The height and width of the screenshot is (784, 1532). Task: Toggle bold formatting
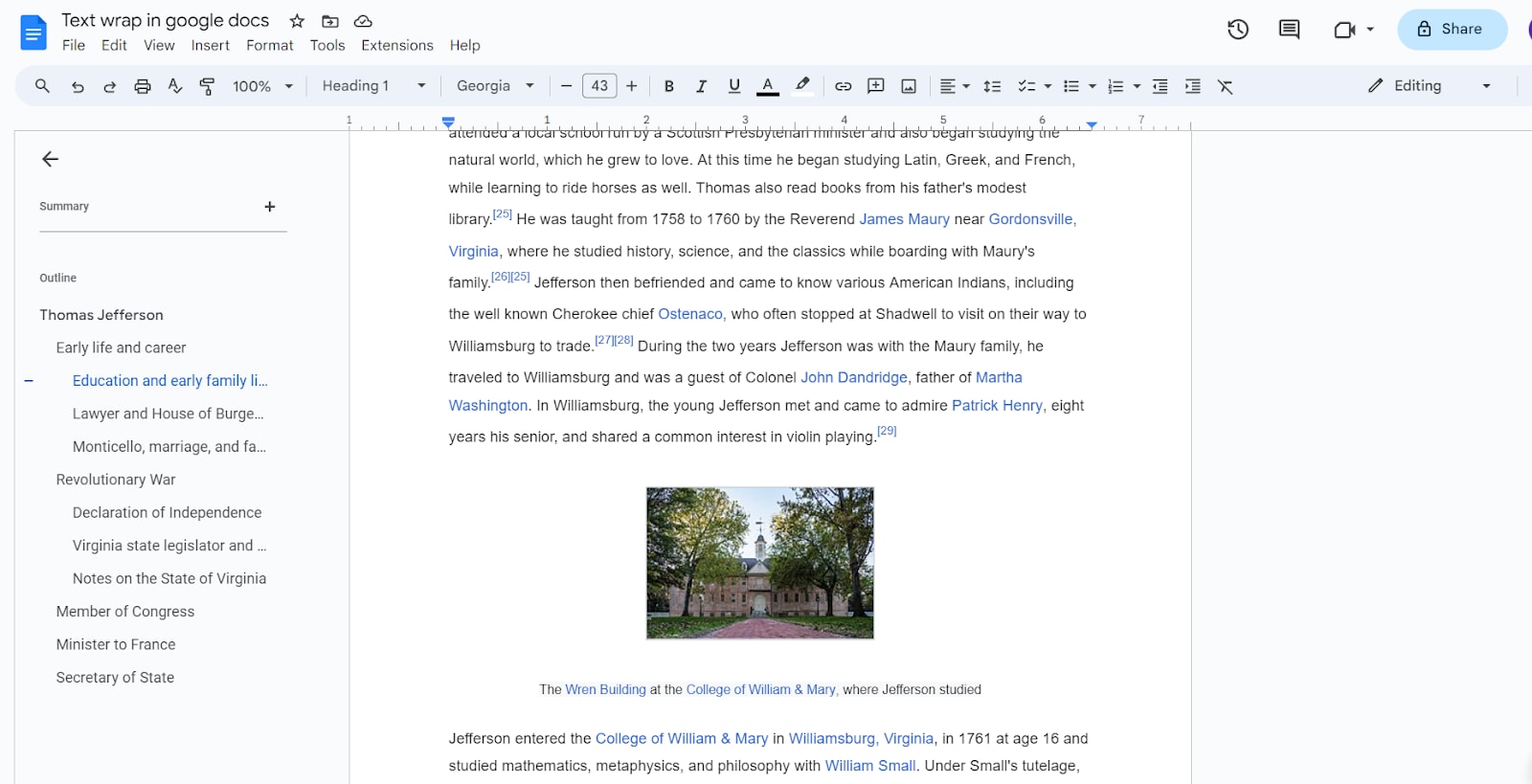tap(669, 86)
